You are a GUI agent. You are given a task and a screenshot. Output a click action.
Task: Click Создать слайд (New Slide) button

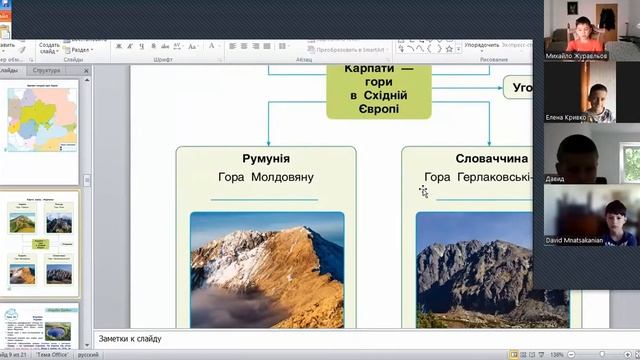pyautogui.click(x=49, y=48)
